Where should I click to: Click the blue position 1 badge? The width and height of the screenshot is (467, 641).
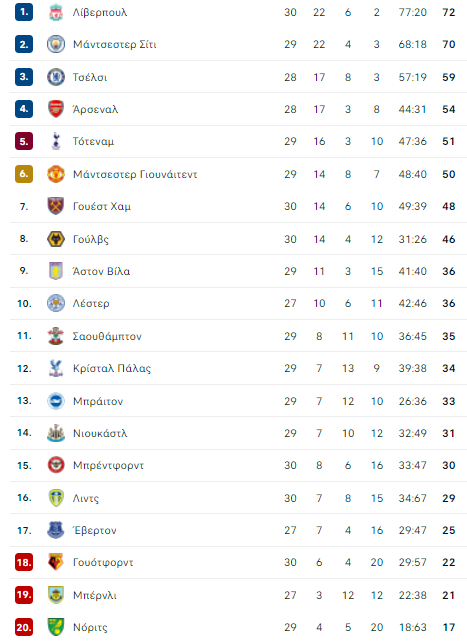[x=24, y=12]
